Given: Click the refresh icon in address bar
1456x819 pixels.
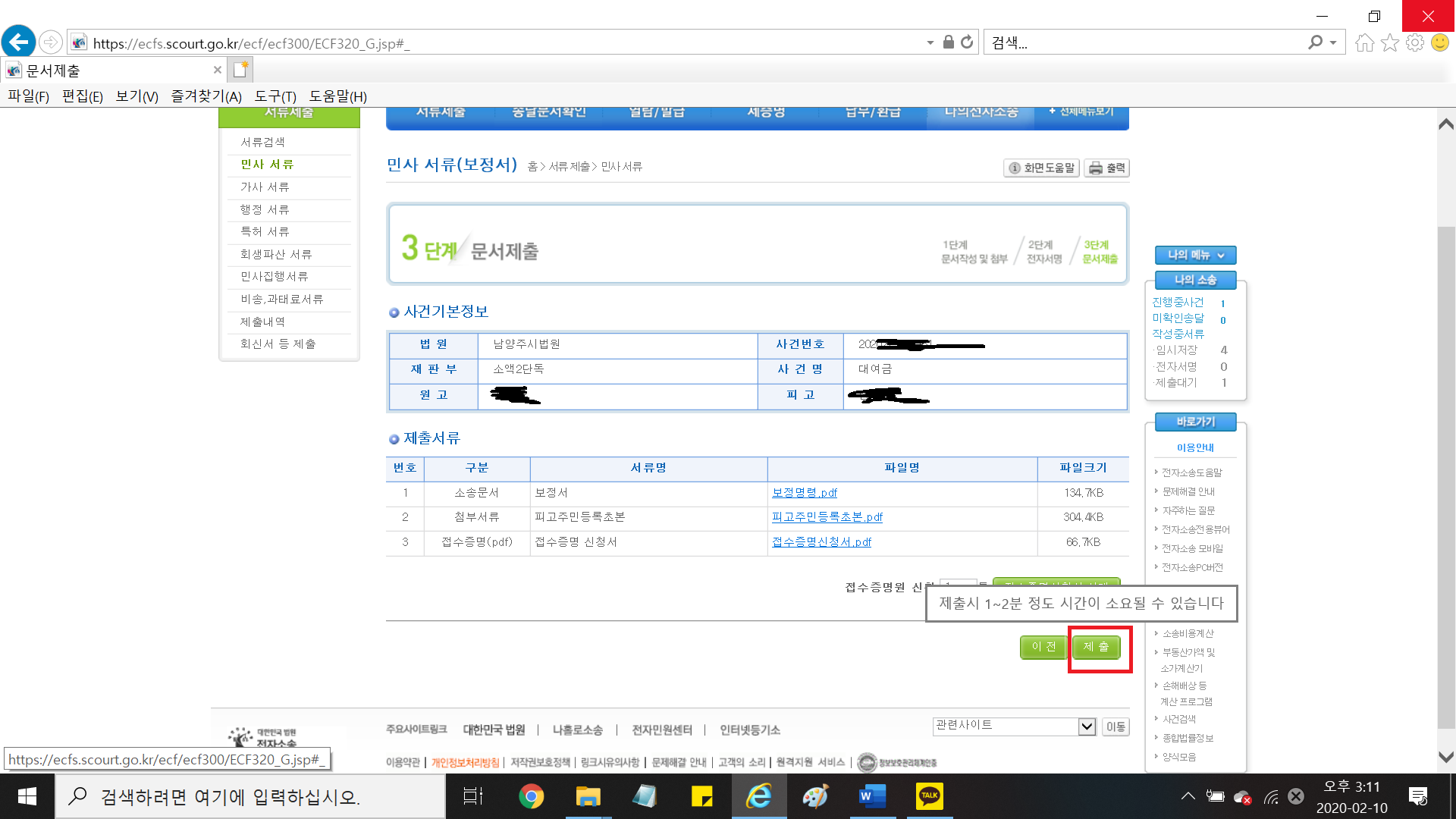Looking at the screenshot, I should 967,42.
